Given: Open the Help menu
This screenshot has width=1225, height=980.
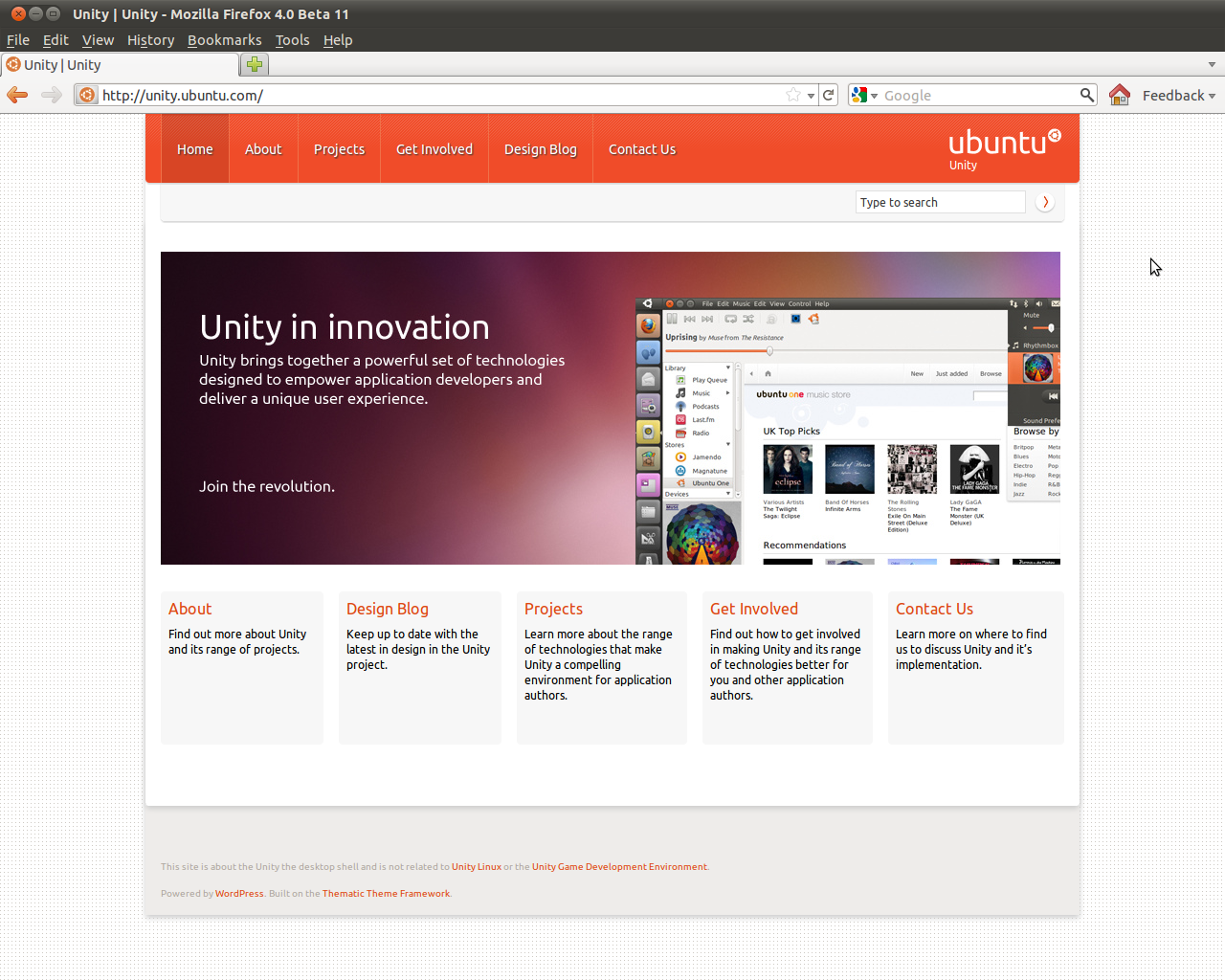Looking at the screenshot, I should 338,40.
